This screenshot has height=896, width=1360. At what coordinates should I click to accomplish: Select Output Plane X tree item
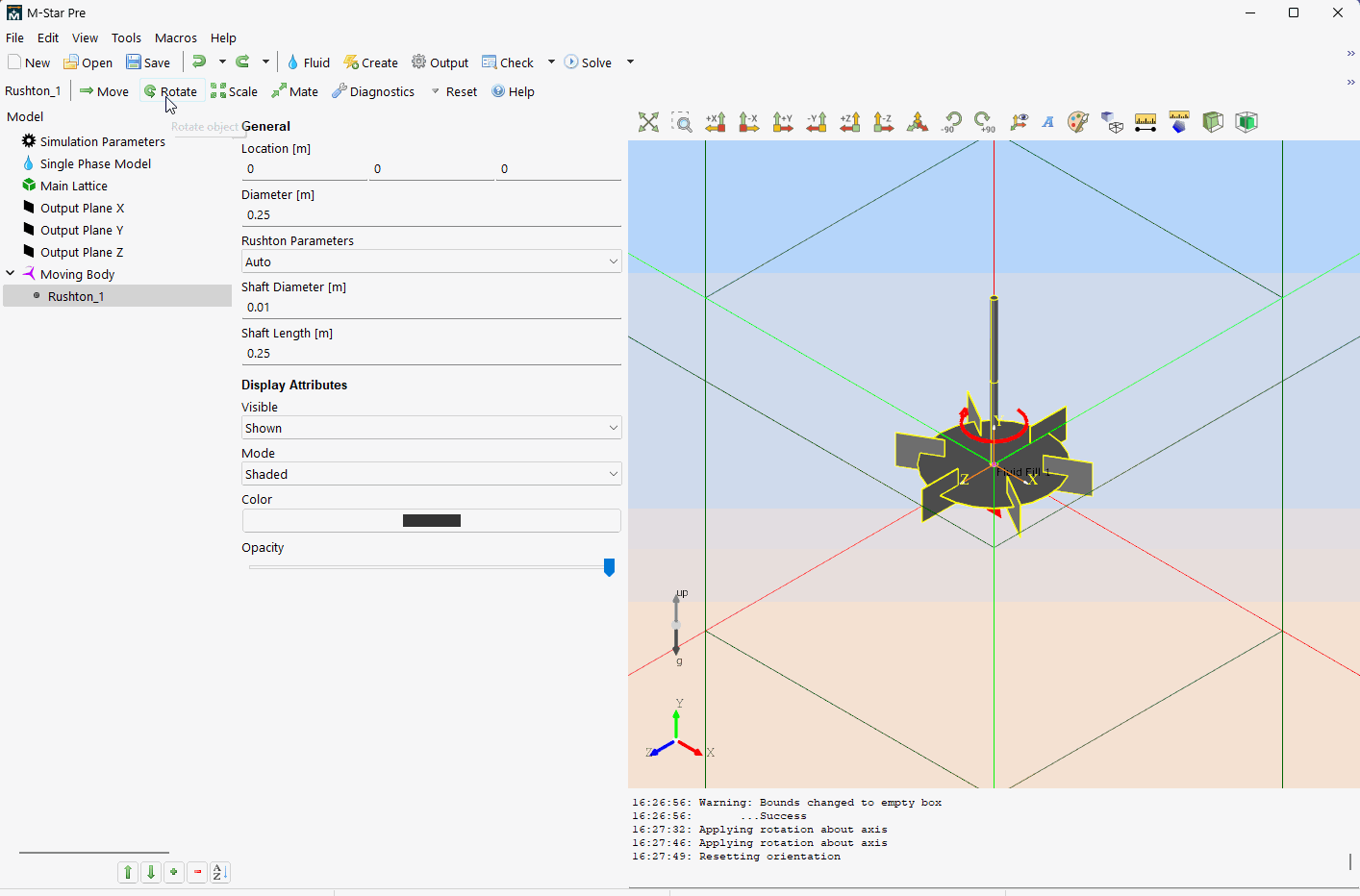click(82, 208)
